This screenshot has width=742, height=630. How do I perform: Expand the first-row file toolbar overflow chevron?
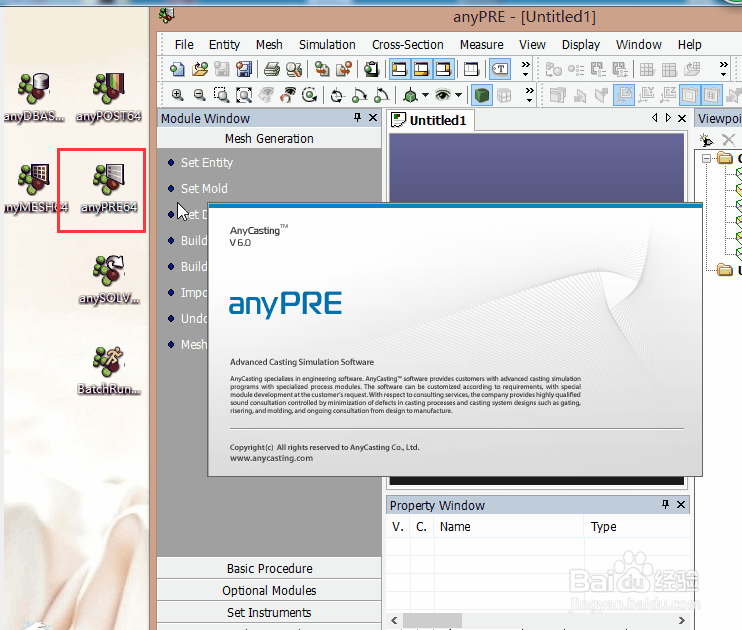[526, 69]
